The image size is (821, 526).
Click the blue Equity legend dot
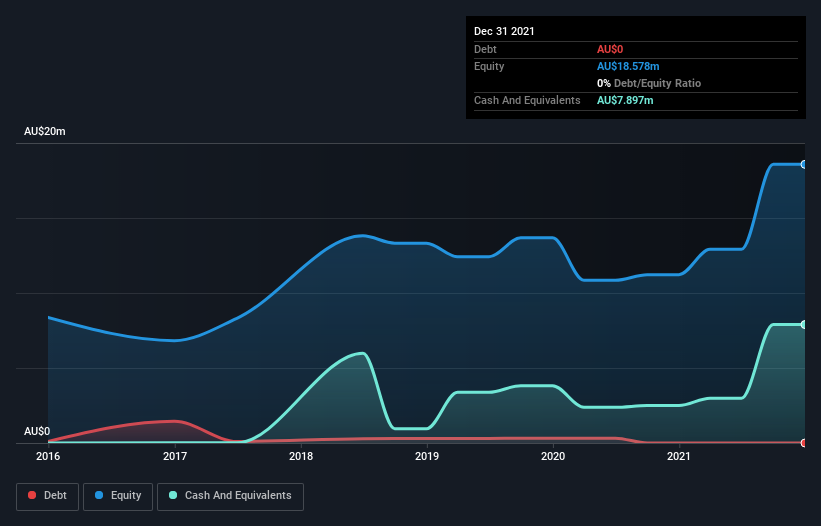pos(99,495)
